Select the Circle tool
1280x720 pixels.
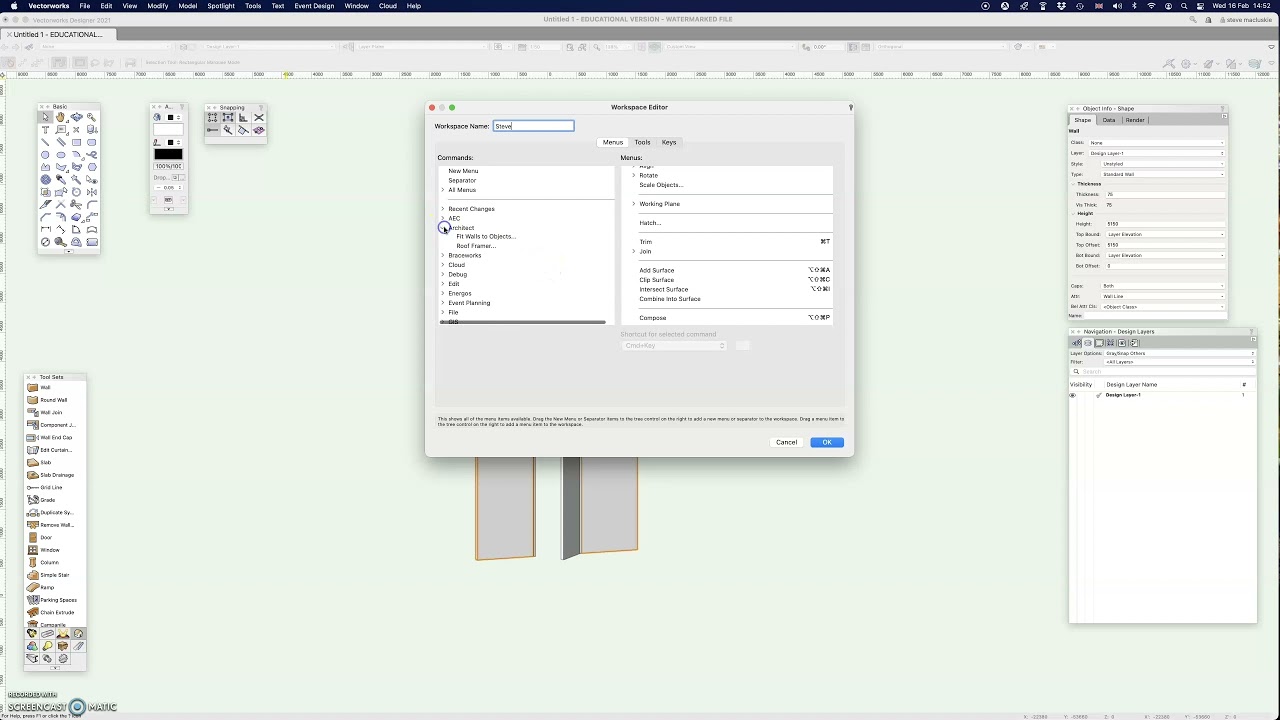point(45,155)
